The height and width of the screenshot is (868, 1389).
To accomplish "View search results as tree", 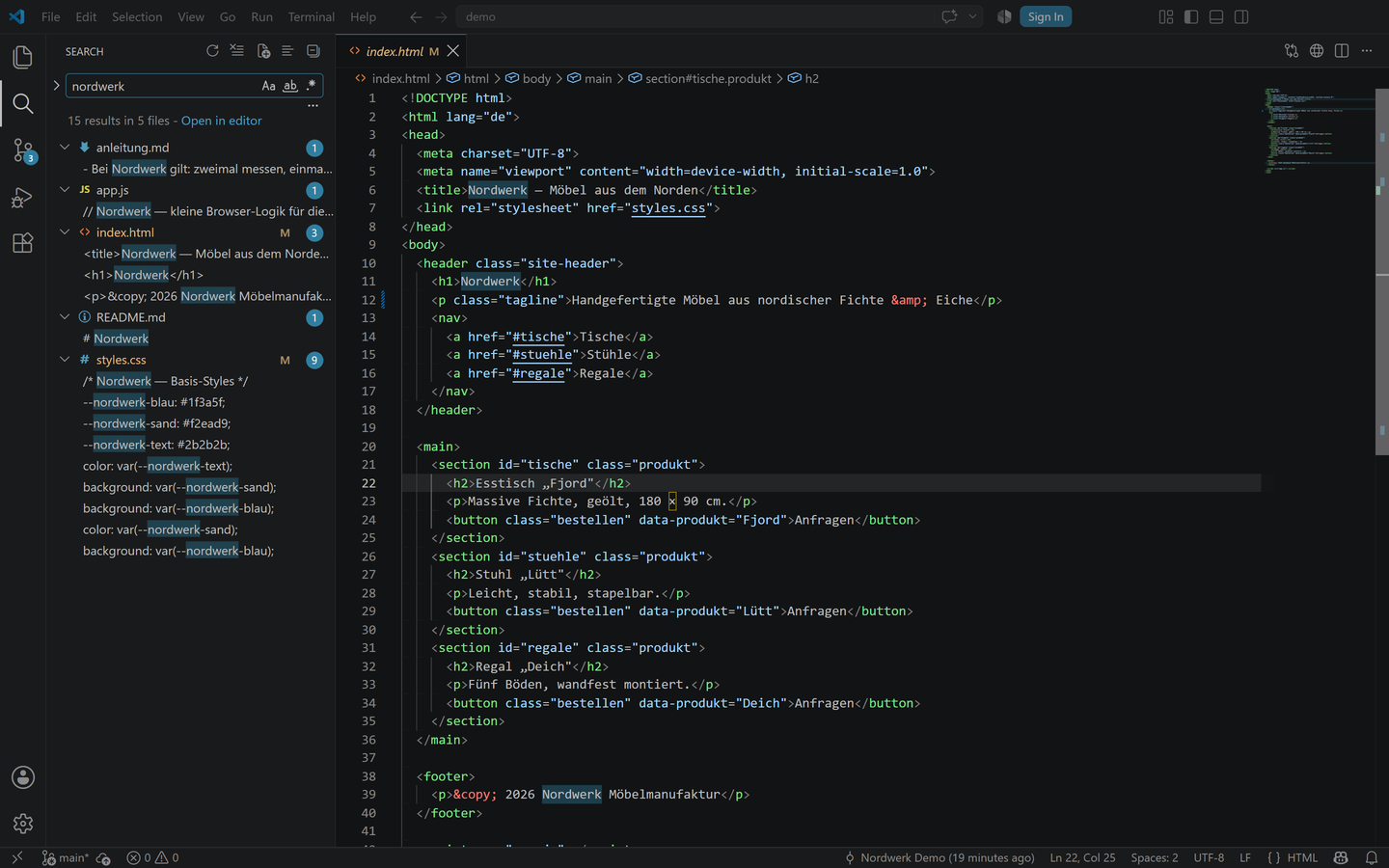I will [x=287, y=51].
